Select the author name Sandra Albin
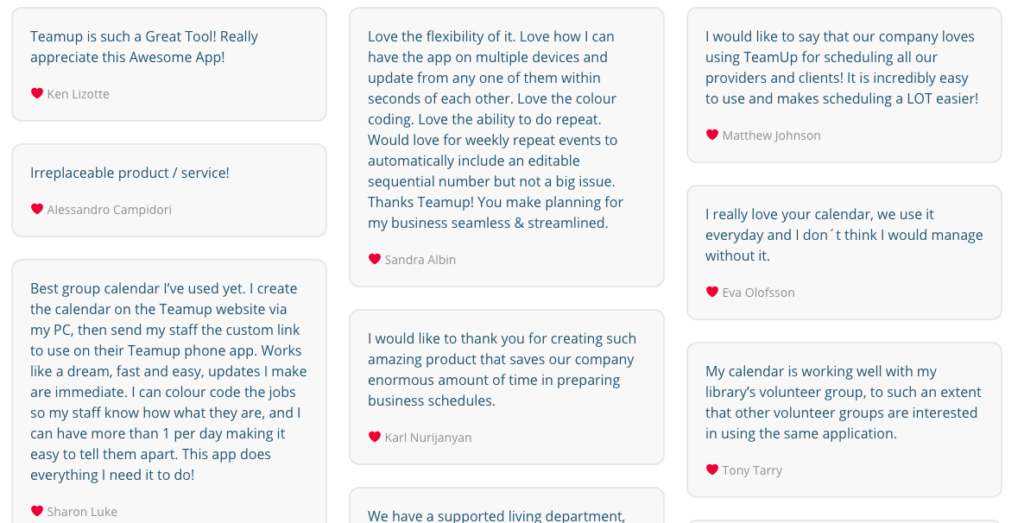This screenshot has width=1024, height=523. coord(420,260)
